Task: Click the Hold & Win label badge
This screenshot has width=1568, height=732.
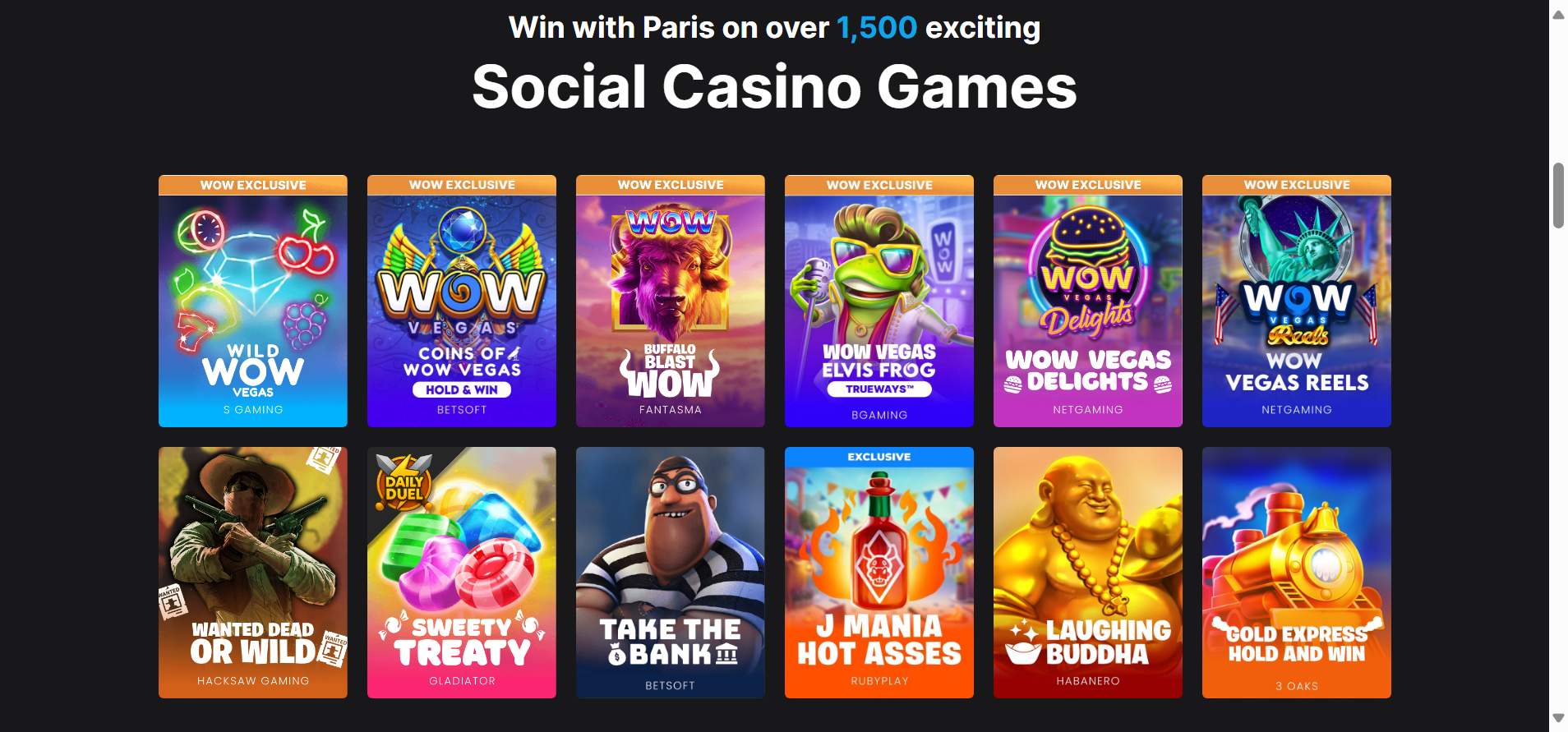Action: coord(462,389)
